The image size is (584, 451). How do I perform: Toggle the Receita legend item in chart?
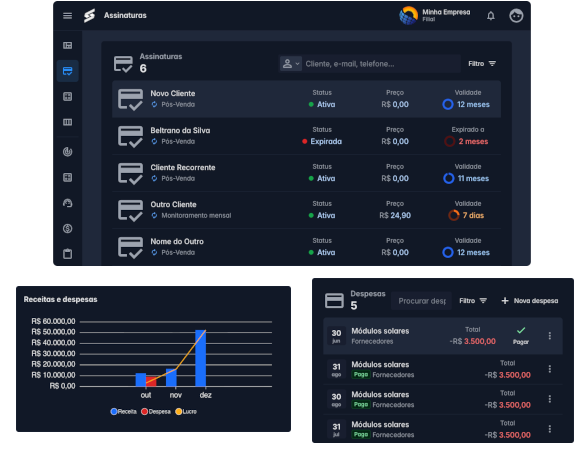click(124, 412)
